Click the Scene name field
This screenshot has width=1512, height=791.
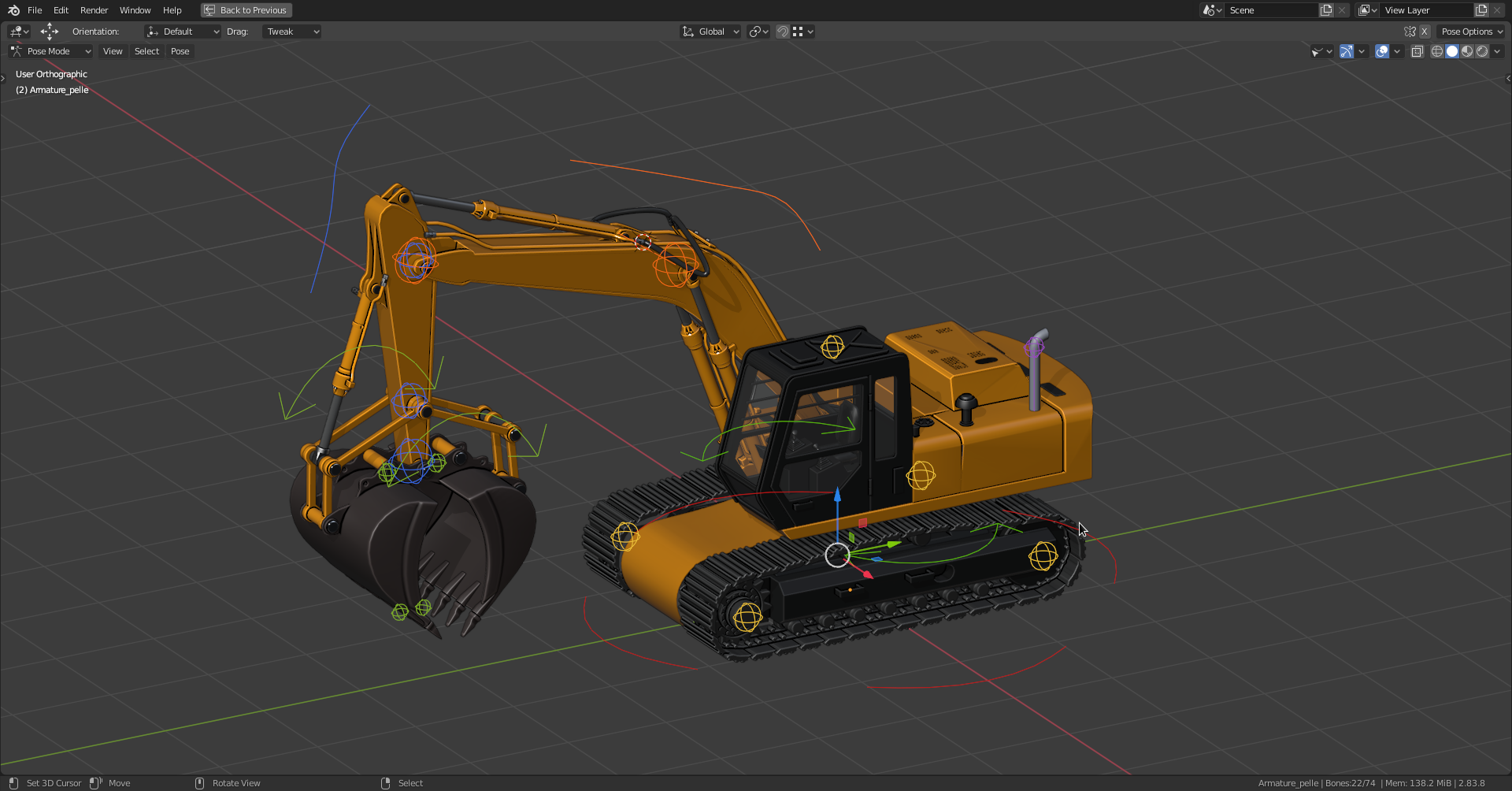point(1271,10)
